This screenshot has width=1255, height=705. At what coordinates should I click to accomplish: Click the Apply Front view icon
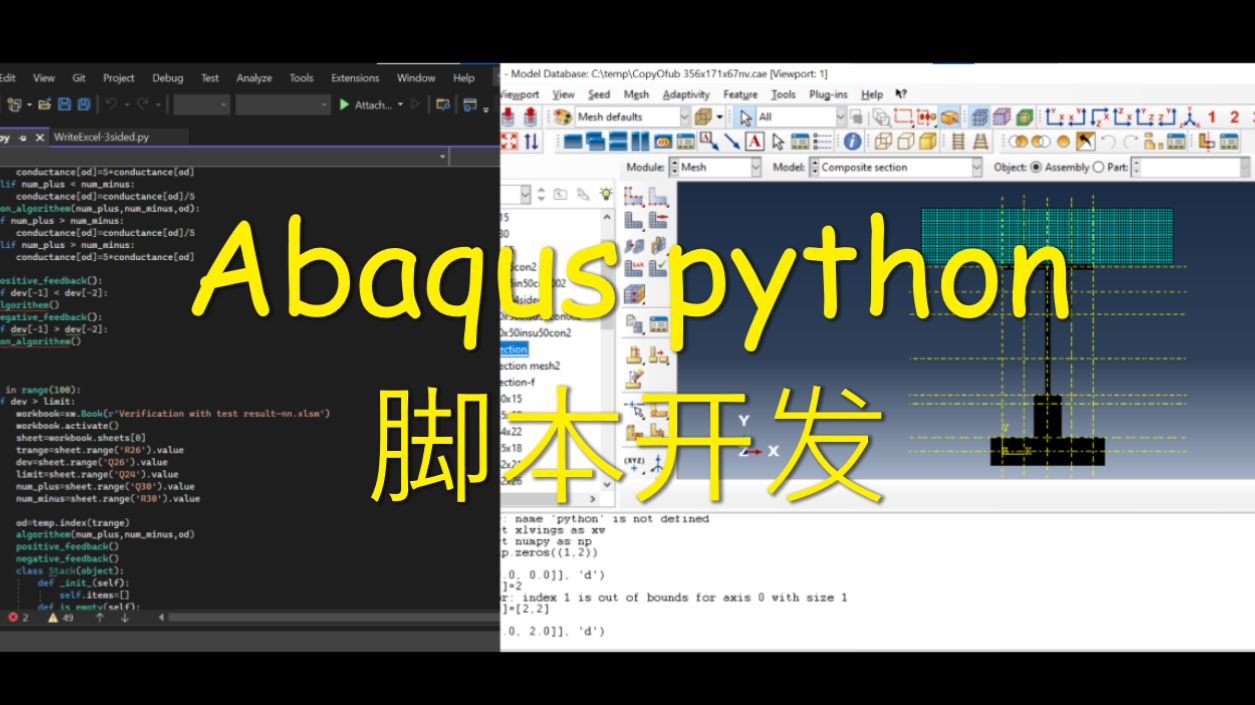pos(1056,117)
